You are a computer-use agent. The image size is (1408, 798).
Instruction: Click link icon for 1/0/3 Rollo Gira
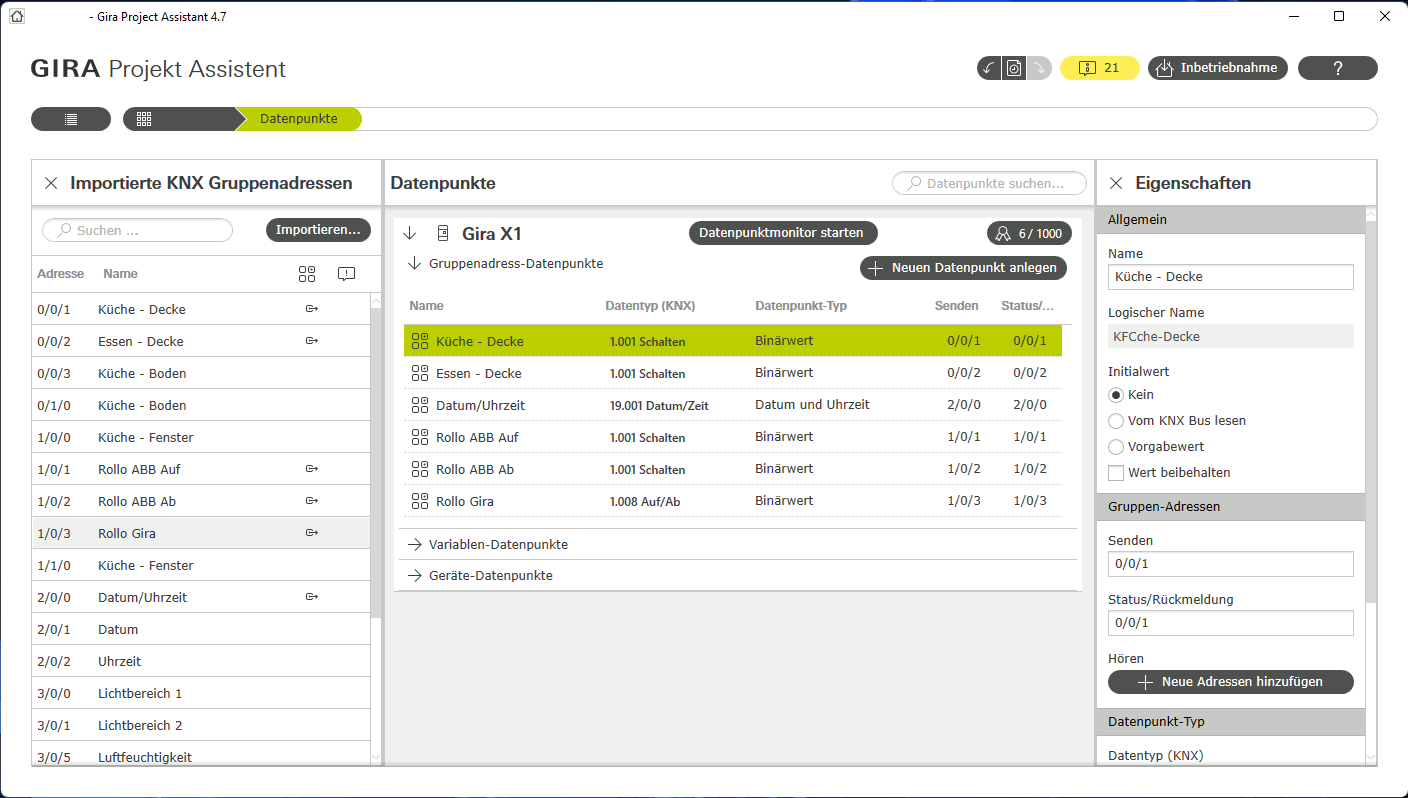[x=312, y=533]
